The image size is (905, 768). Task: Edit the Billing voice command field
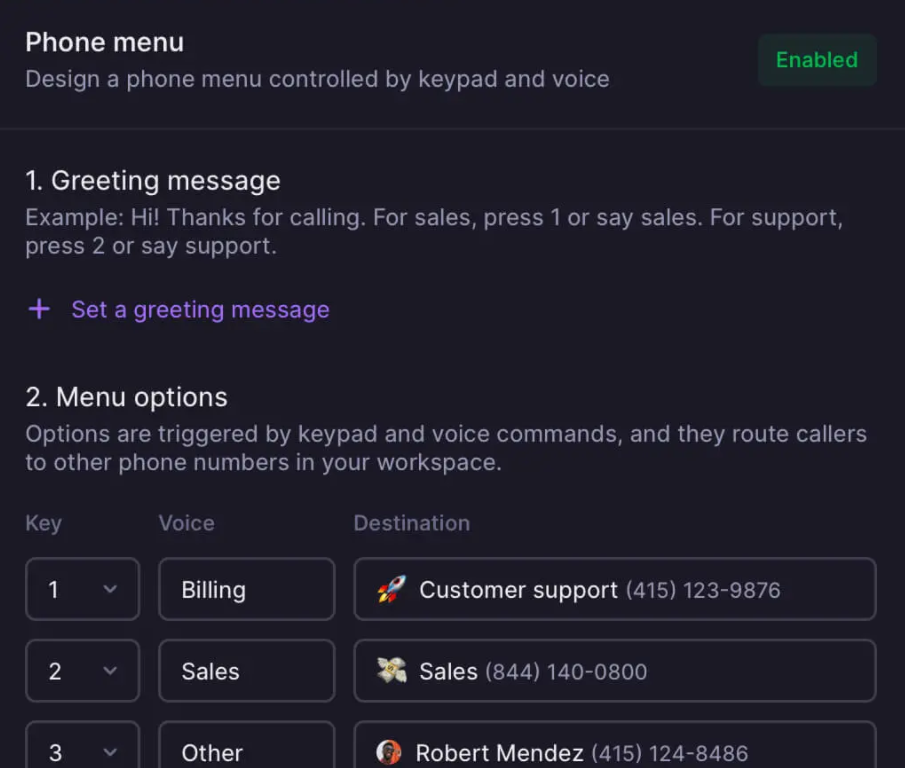pyautogui.click(x=246, y=589)
